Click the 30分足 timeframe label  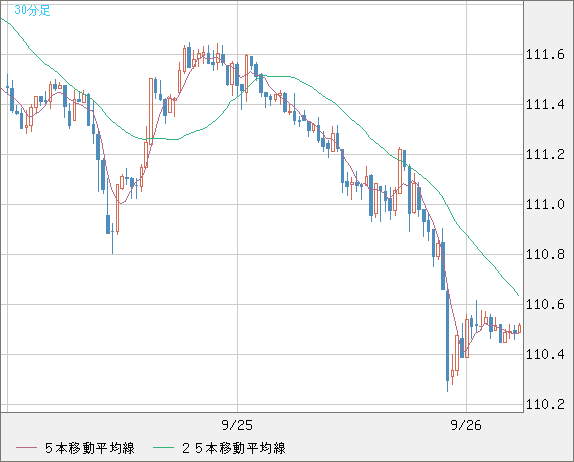click(x=32, y=10)
